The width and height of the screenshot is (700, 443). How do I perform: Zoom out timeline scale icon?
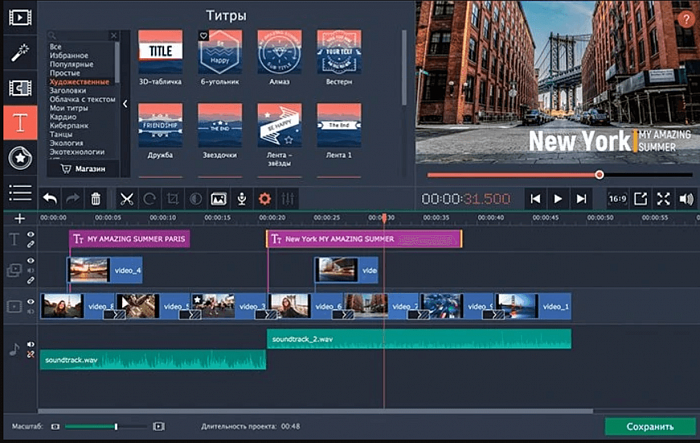coord(55,426)
